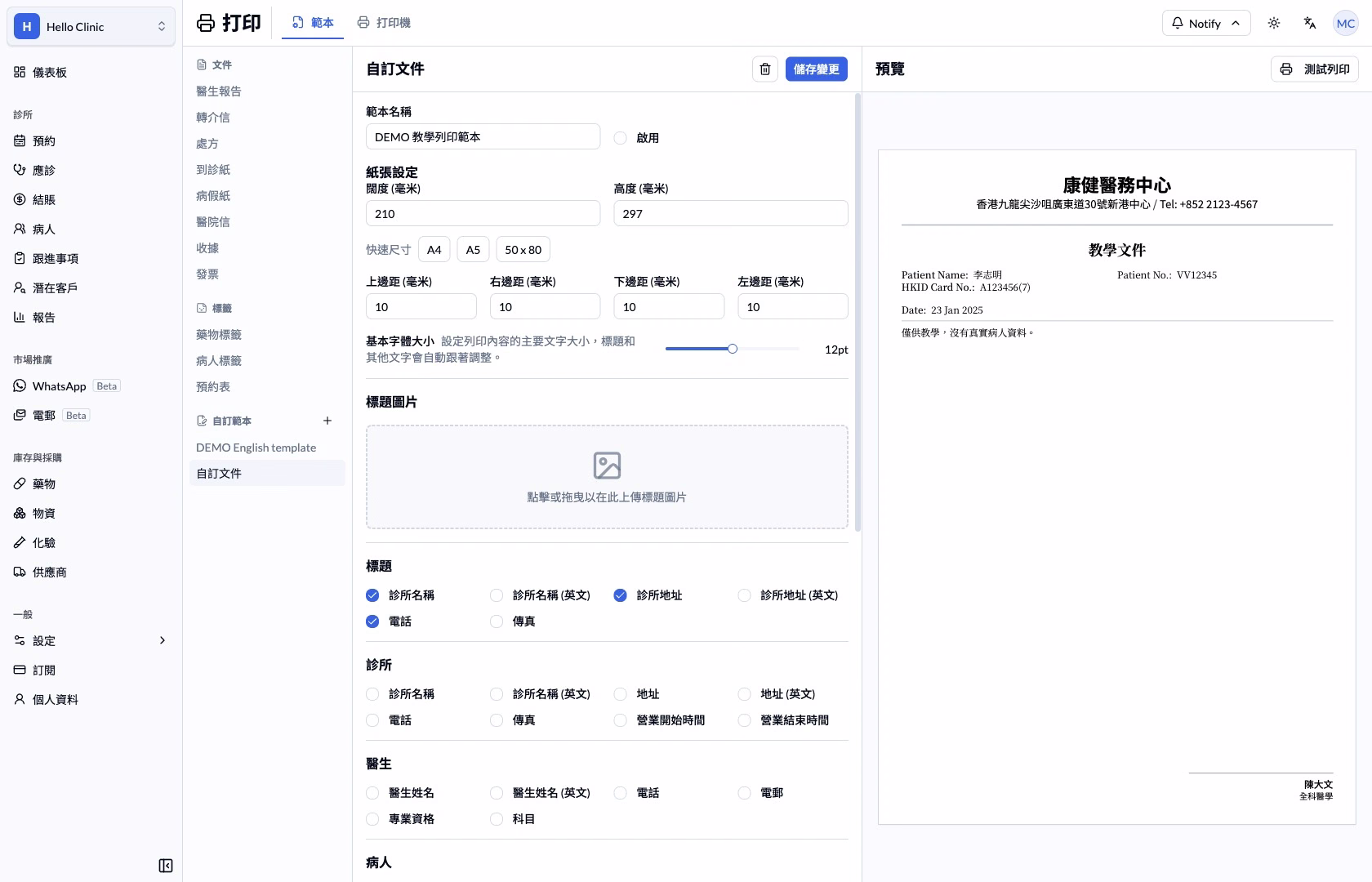Switch to the 打印機 tab
This screenshot has height=882, width=1372.
pos(384,23)
